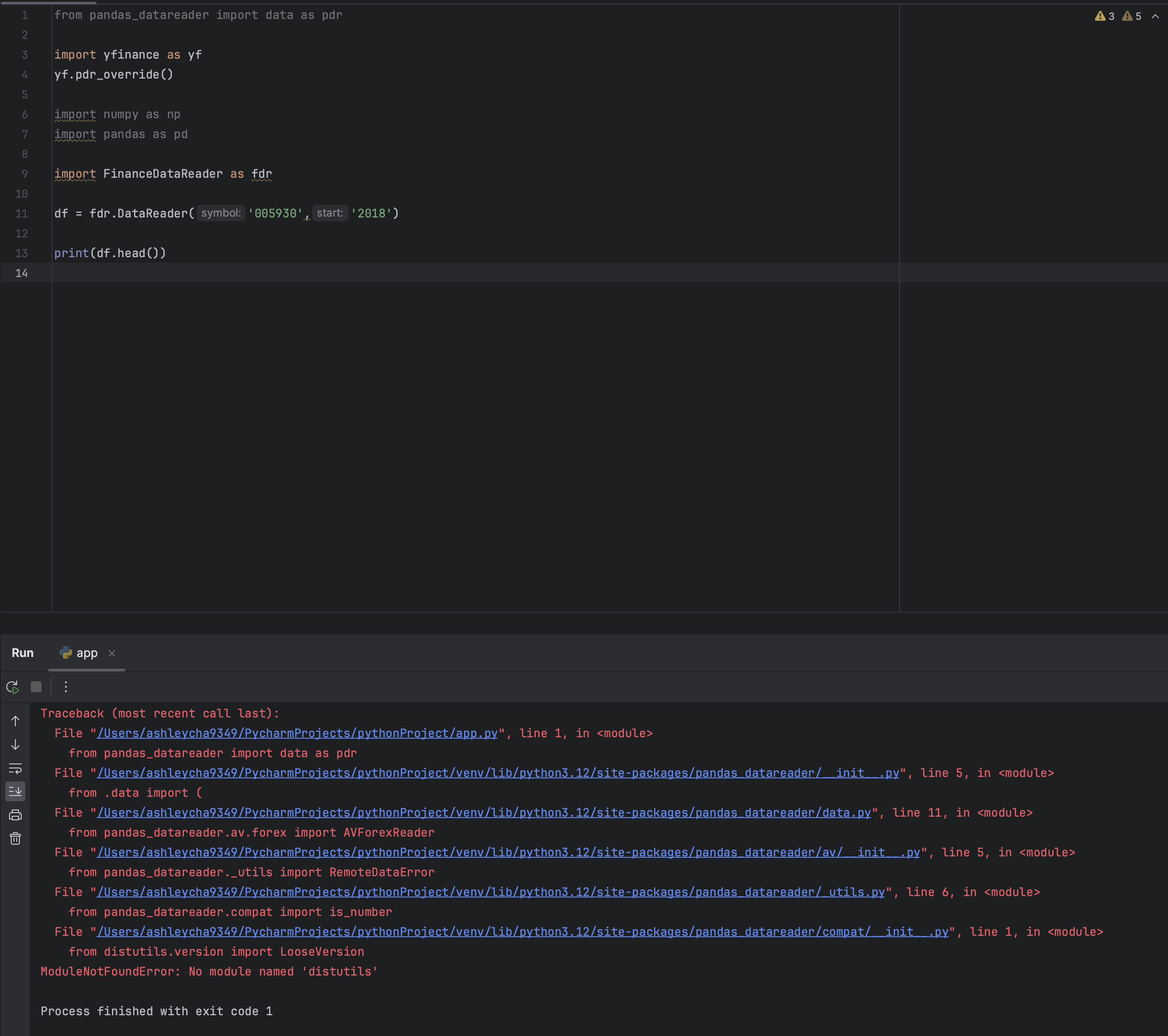Open the pandas_datareader/av/__init__.py traceback link
Screen dimensions: 1168x1036
tap(509, 852)
